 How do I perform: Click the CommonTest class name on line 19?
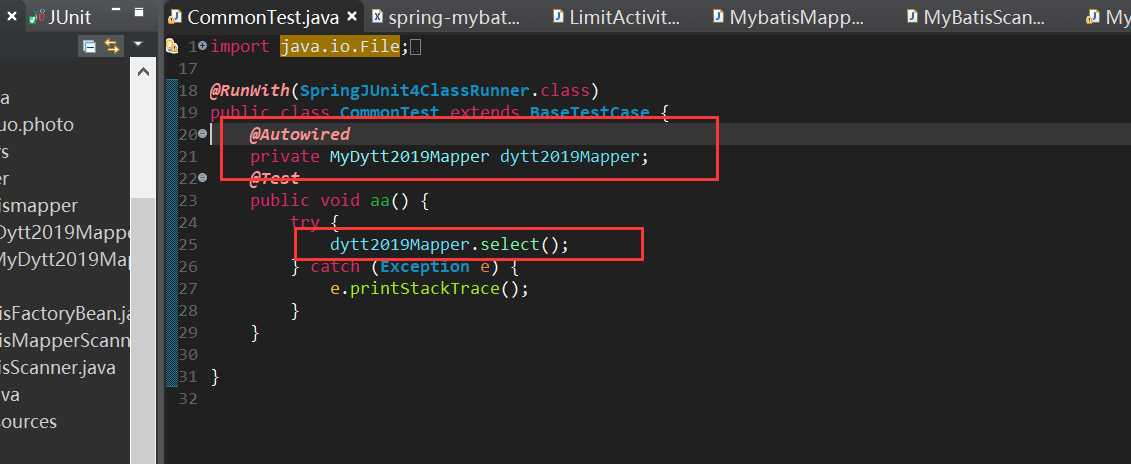coord(389,113)
